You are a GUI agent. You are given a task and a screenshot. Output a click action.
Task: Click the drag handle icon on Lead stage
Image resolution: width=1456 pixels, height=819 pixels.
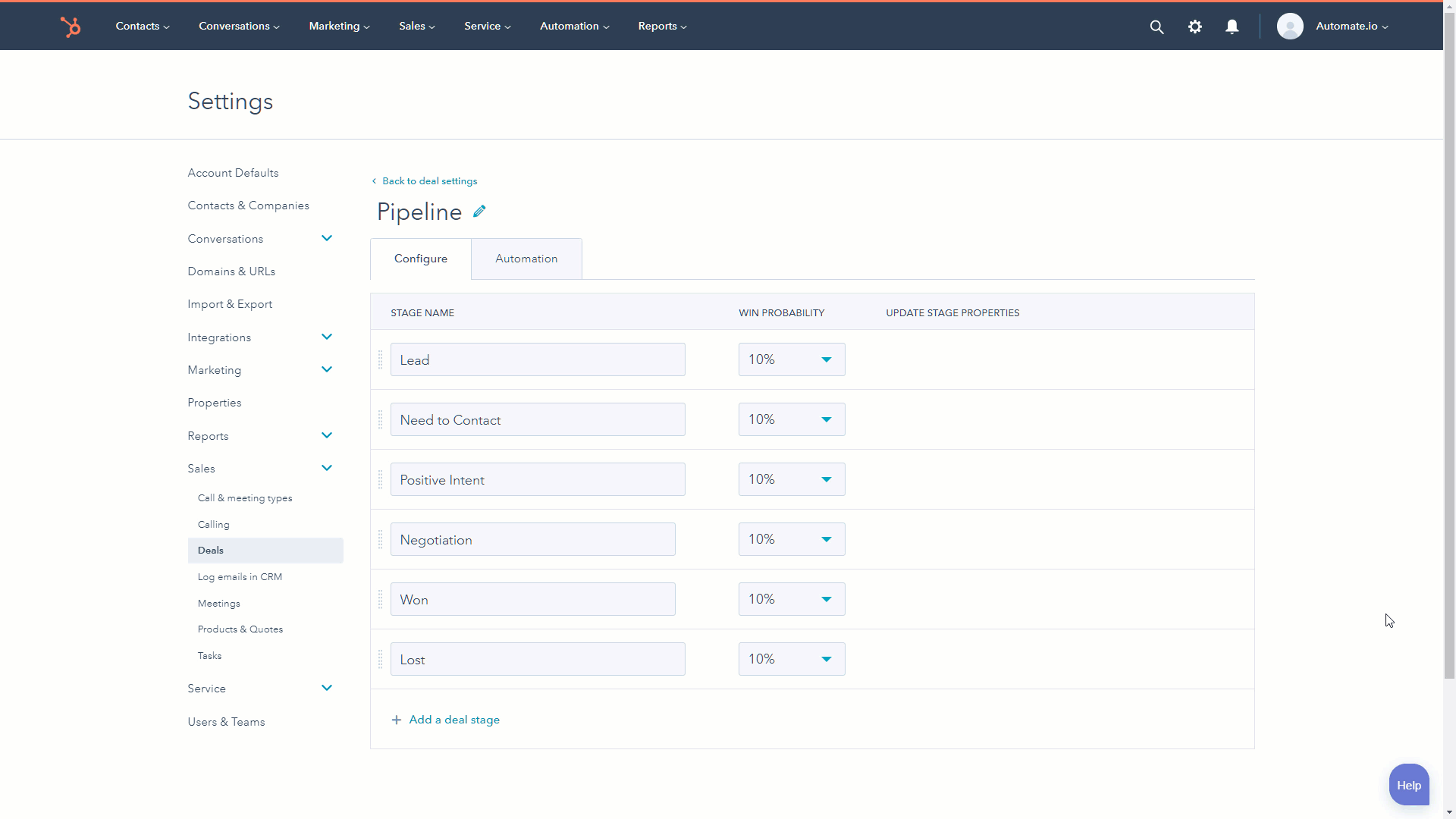380,359
